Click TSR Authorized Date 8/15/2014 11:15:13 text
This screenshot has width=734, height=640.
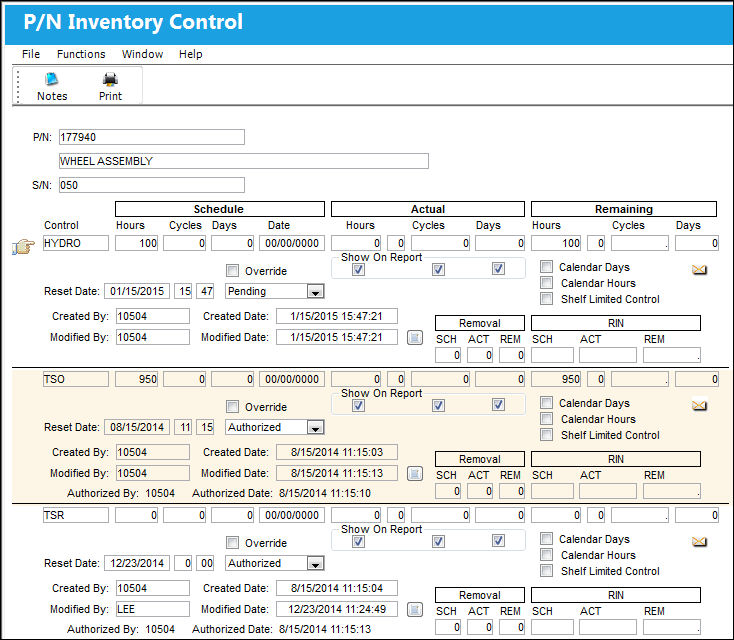[325, 629]
